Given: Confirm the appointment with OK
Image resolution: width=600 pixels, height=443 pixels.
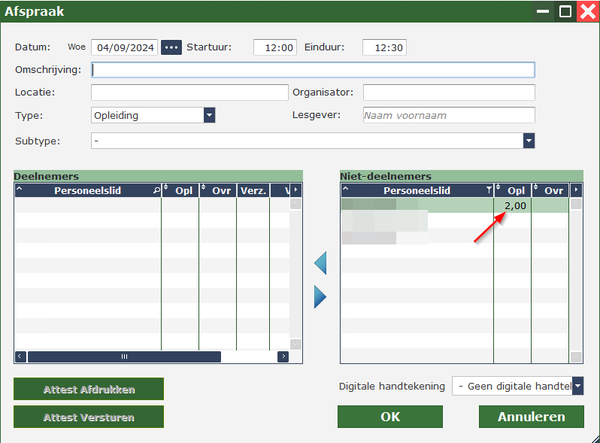Looking at the screenshot, I should pyautogui.click(x=390, y=417).
